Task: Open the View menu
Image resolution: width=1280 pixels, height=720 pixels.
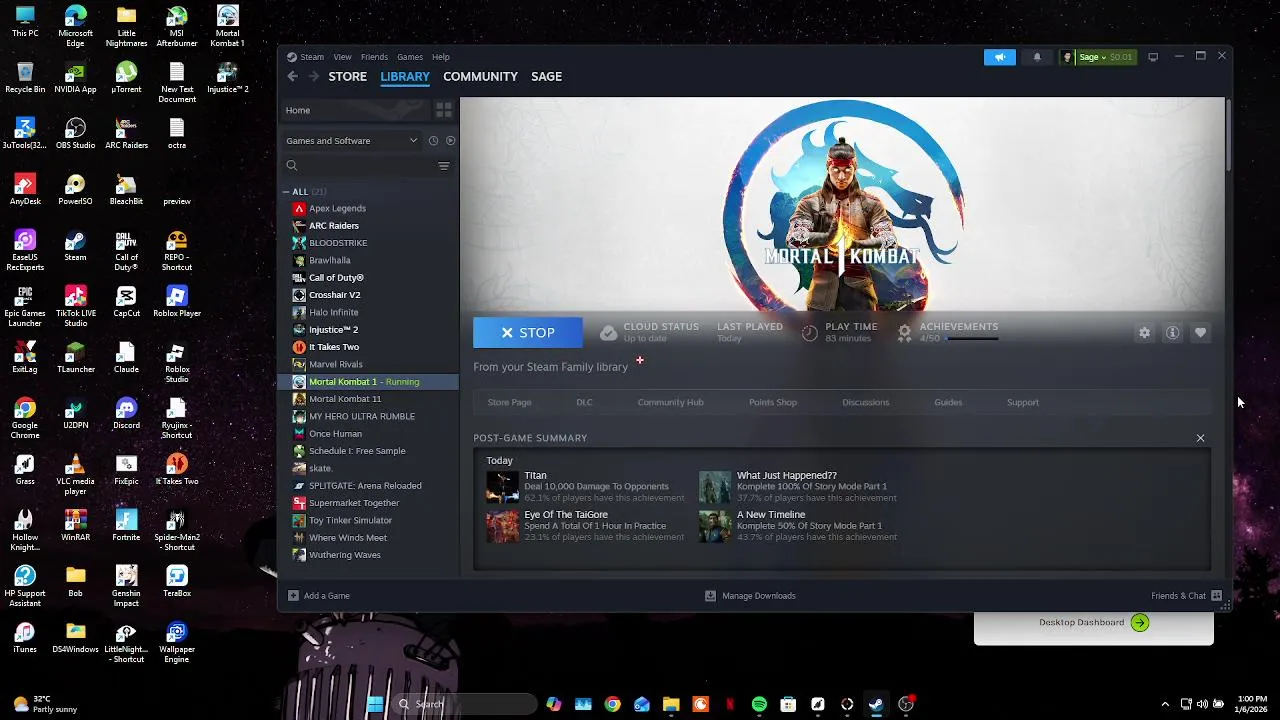Action: click(x=342, y=57)
